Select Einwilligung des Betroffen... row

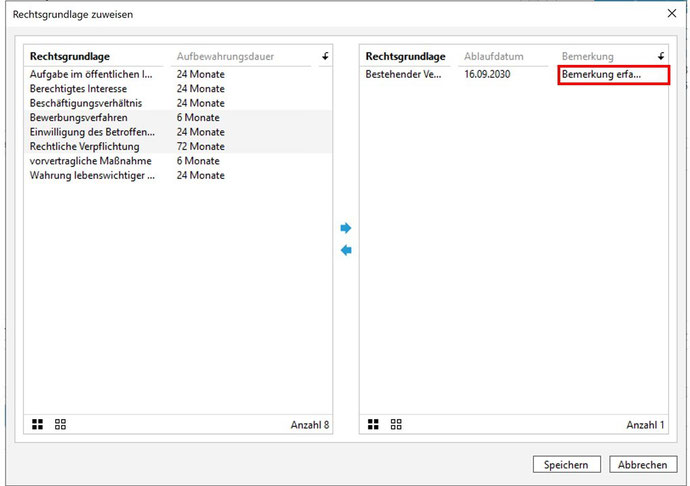pyautogui.click(x=178, y=132)
